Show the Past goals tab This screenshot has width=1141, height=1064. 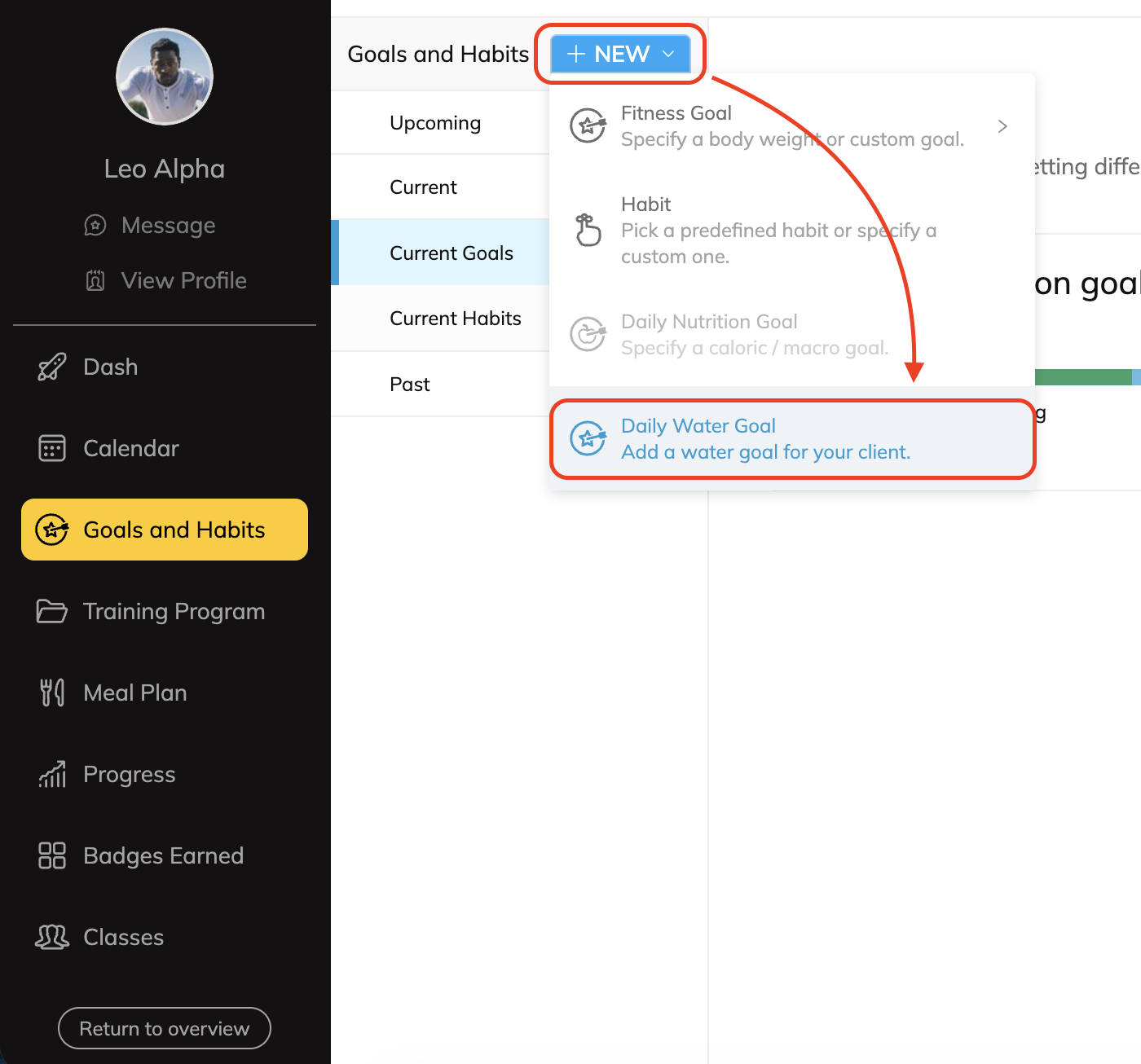tap(409, 385)
